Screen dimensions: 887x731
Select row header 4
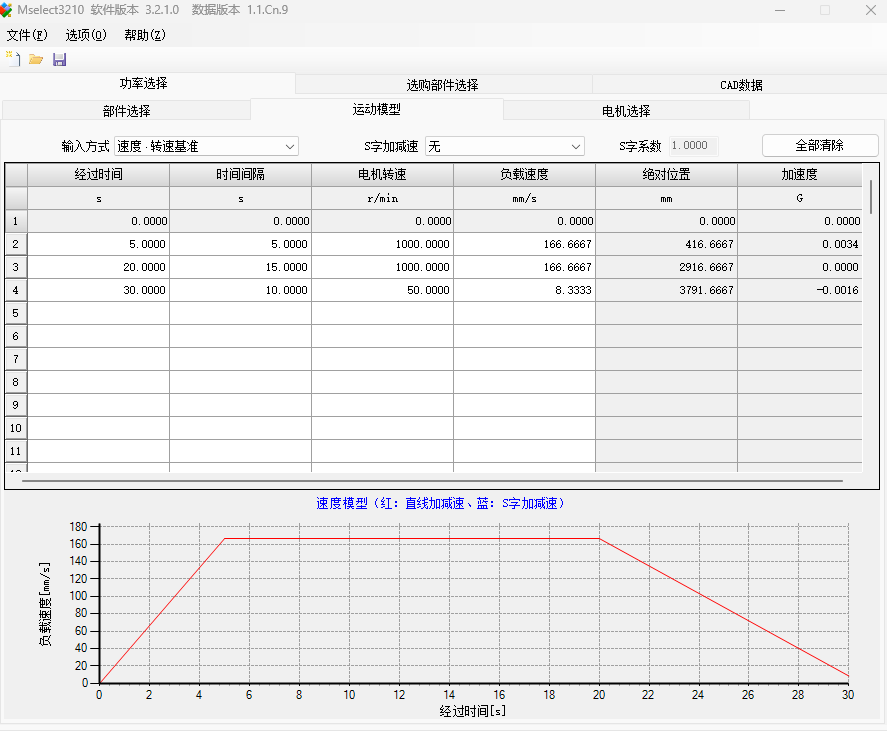[16, 290]
